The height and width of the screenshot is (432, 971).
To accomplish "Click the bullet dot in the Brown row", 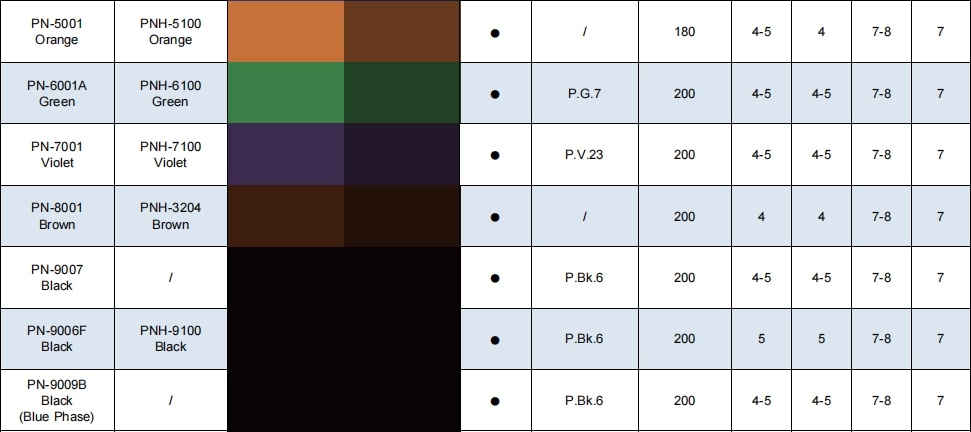I will [495, 217].
